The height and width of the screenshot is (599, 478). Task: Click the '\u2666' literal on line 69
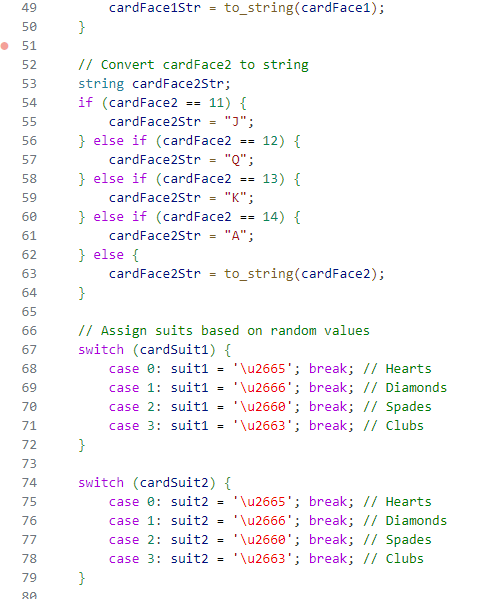(x=262, y=388)
